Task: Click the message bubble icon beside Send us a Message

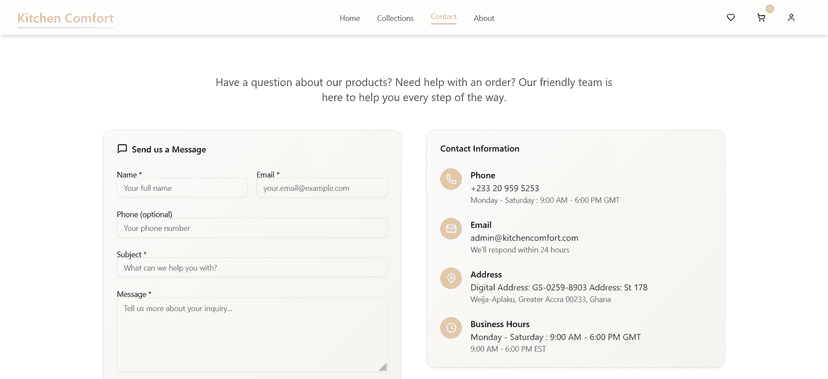Action: point(122,149)
